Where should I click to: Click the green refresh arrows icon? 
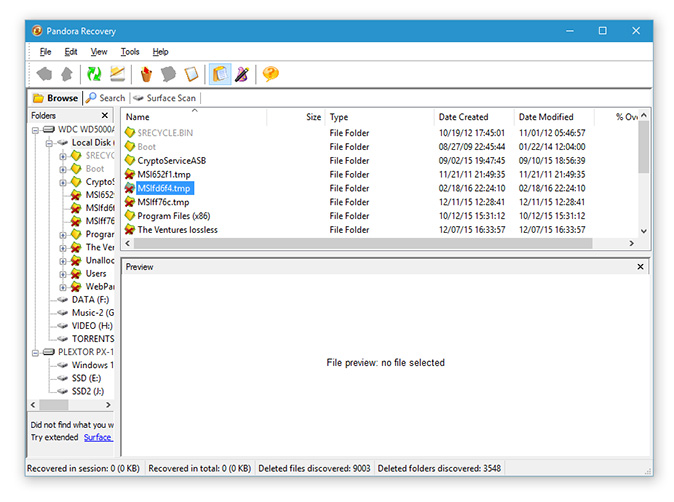point(94,74)
